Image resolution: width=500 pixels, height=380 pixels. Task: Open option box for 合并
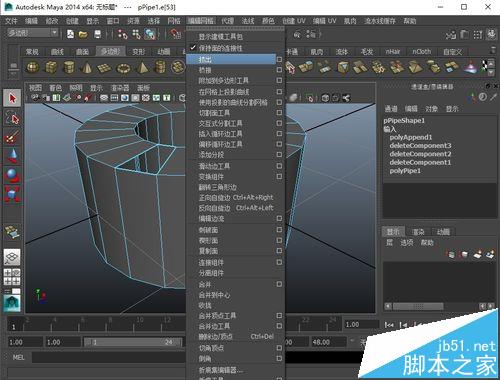point(279,284)
